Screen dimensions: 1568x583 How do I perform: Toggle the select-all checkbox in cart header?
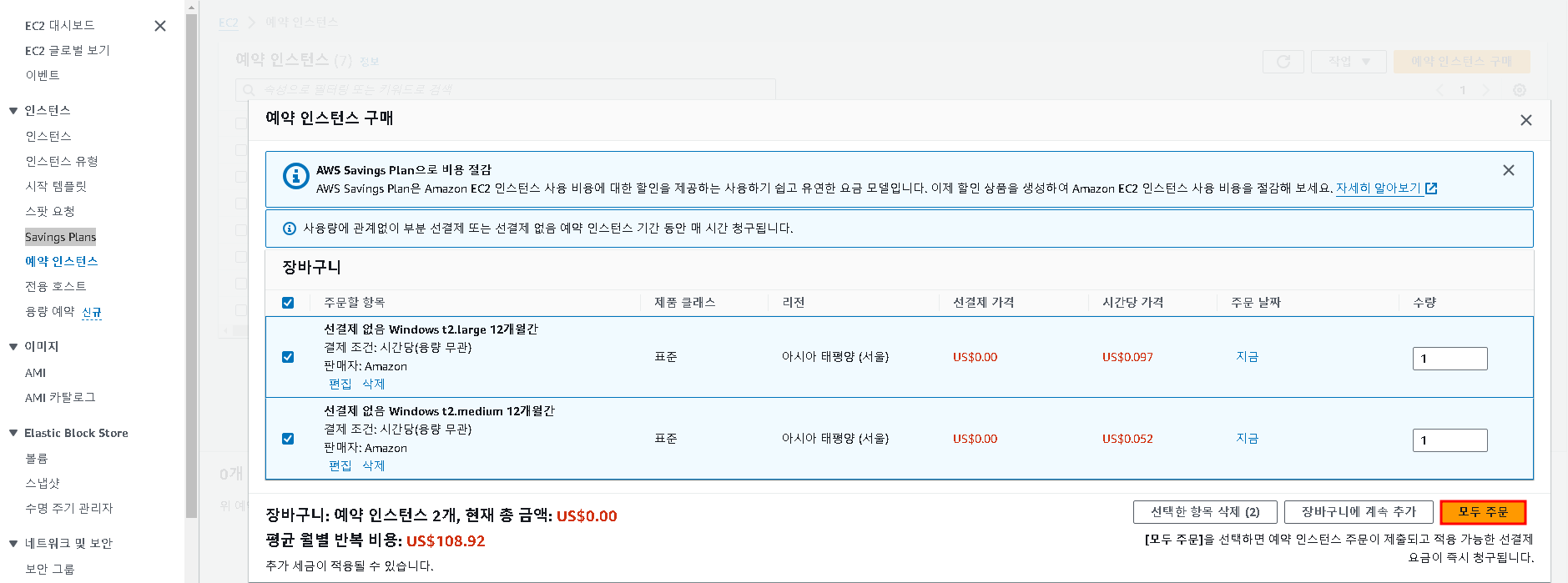[x=288, y=303]
